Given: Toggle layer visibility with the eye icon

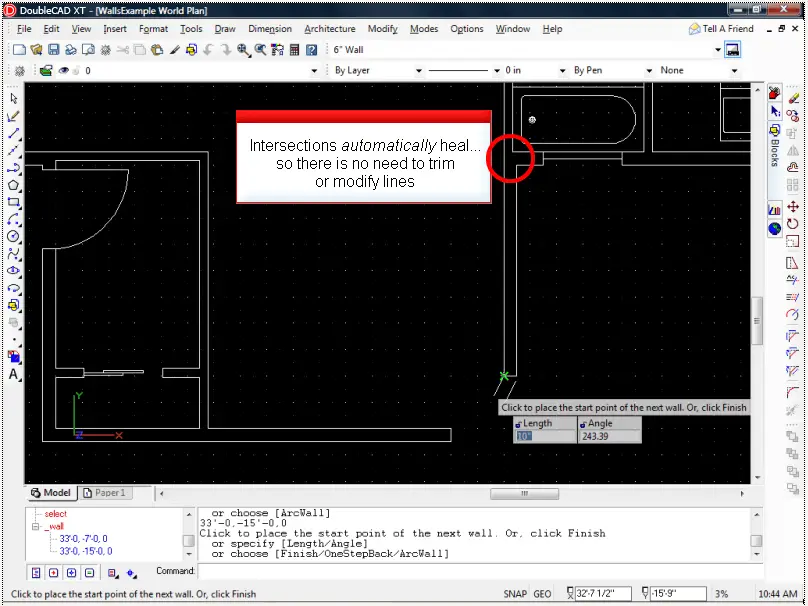Looking at the screenshot, I should coord(63,70).
